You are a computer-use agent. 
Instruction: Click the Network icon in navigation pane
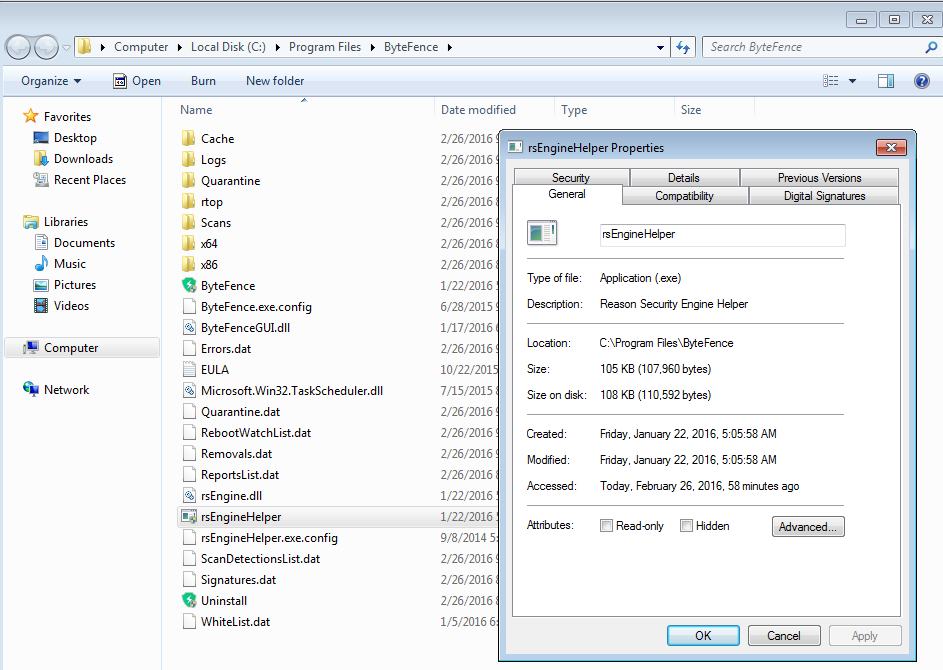(31, 389)
